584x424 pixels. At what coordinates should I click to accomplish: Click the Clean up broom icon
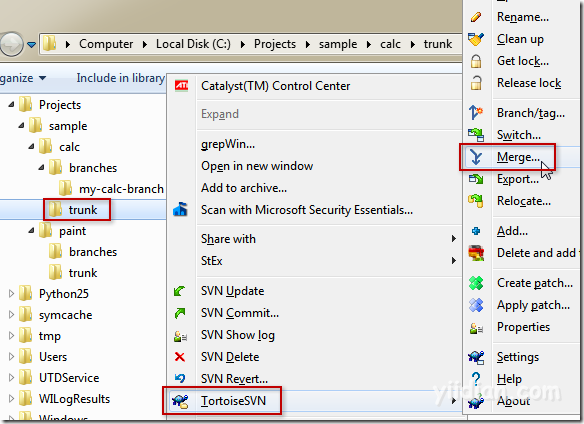[476, 39]
